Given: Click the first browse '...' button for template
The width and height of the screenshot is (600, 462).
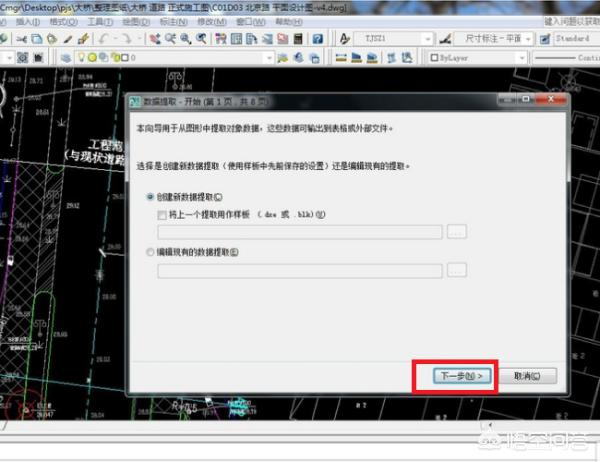Looking at the screenshot, I should coord(457,232).
